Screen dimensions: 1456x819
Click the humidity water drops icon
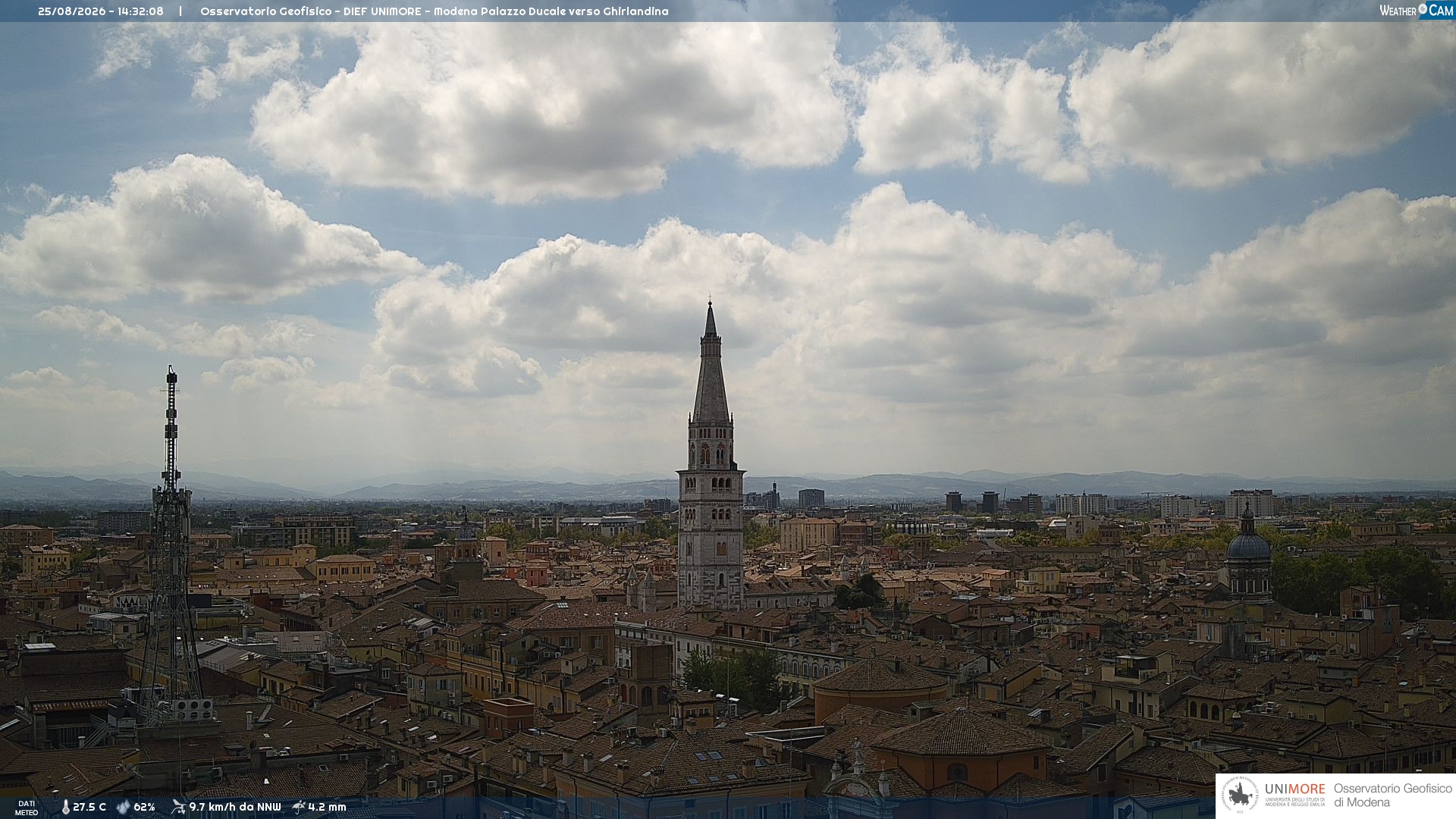pos(123,807)
